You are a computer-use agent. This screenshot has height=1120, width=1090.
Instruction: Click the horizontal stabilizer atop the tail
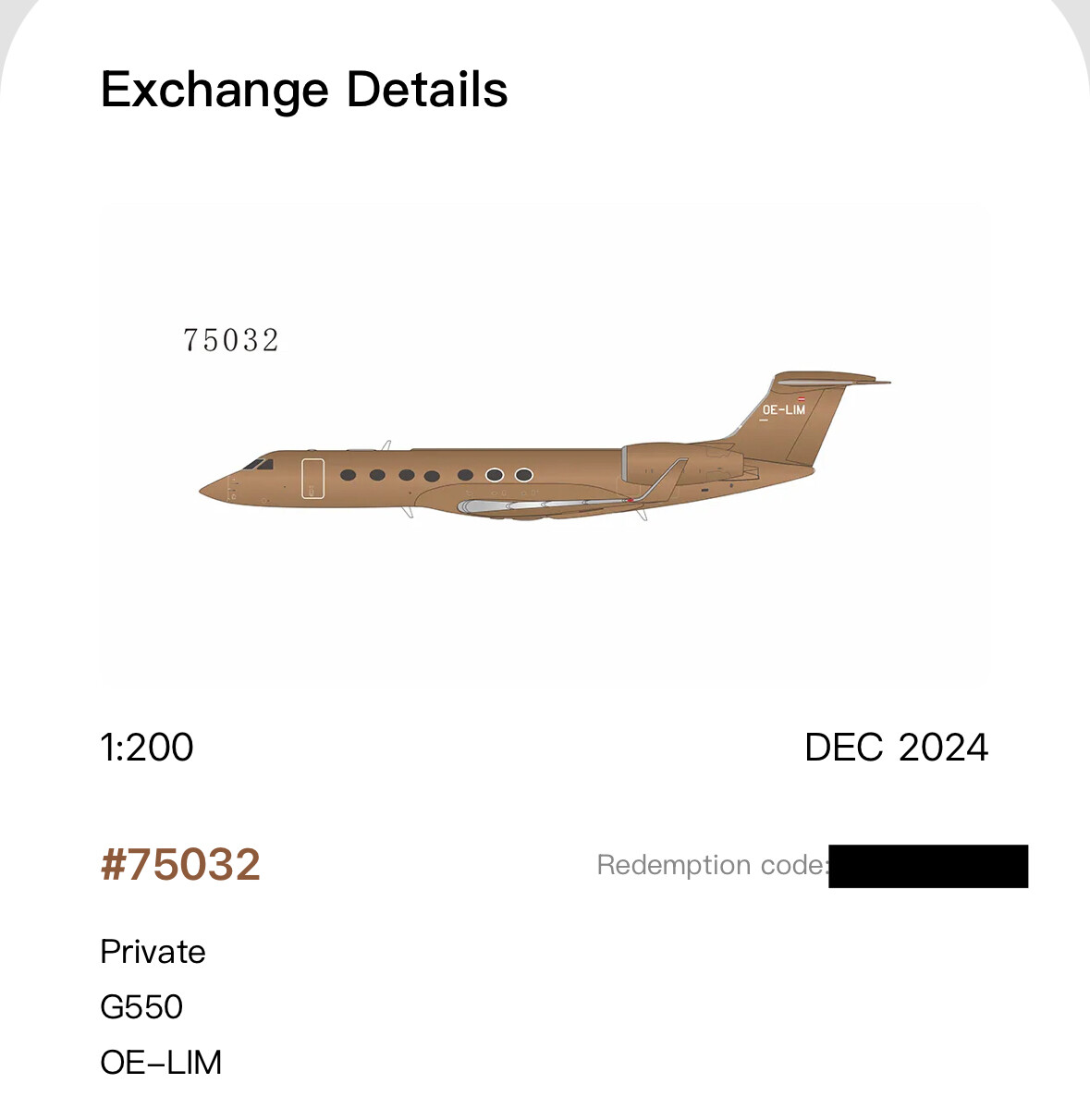[x=827, y=378]
